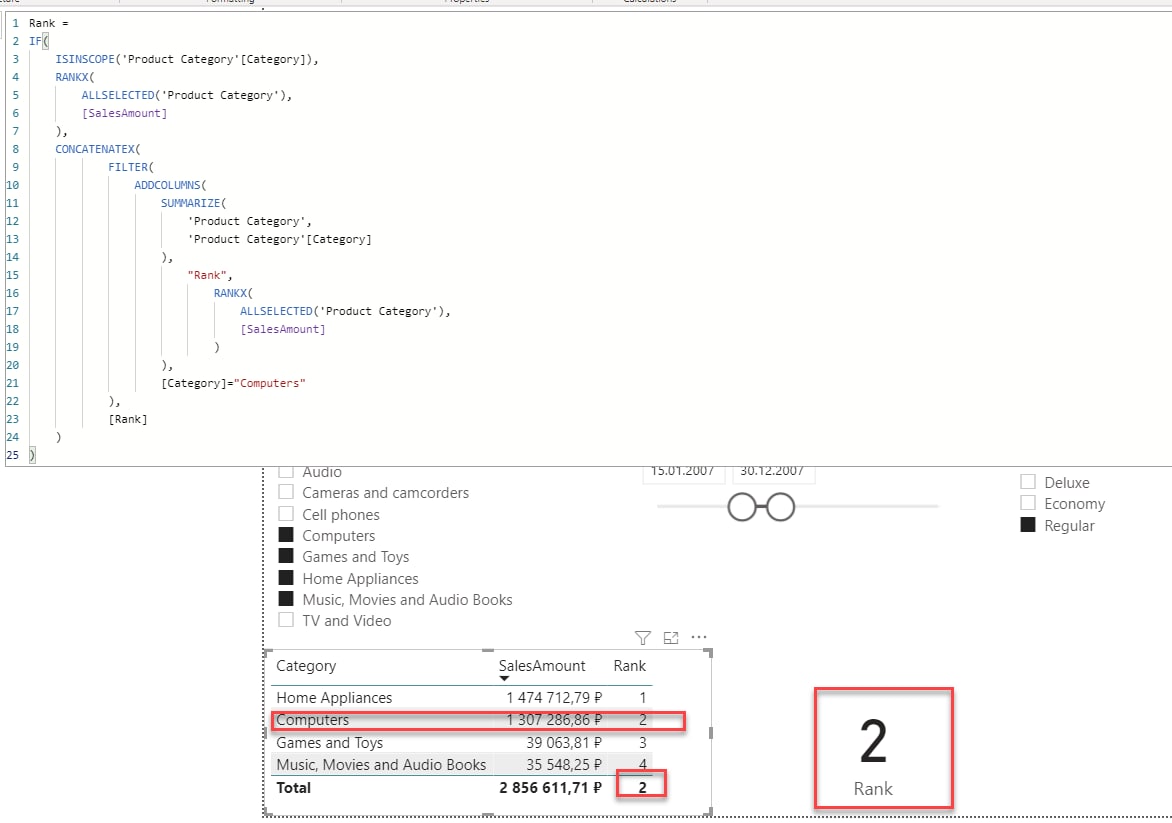Edit start date field 15.01.2007
1172x823 pixels.
tap(683, 472)
